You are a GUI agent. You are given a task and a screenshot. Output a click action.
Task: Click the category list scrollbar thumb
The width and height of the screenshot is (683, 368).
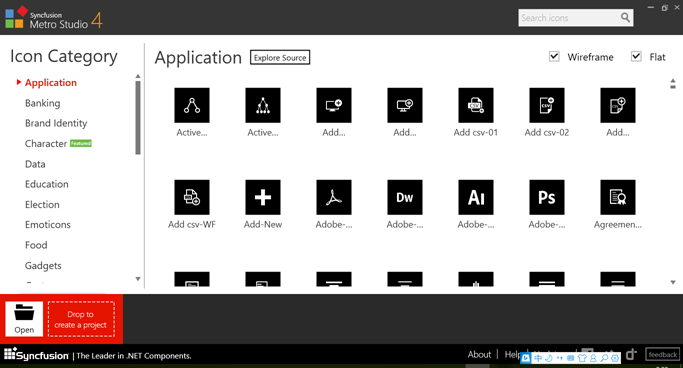pyautogui.click(x=138, y=118)
